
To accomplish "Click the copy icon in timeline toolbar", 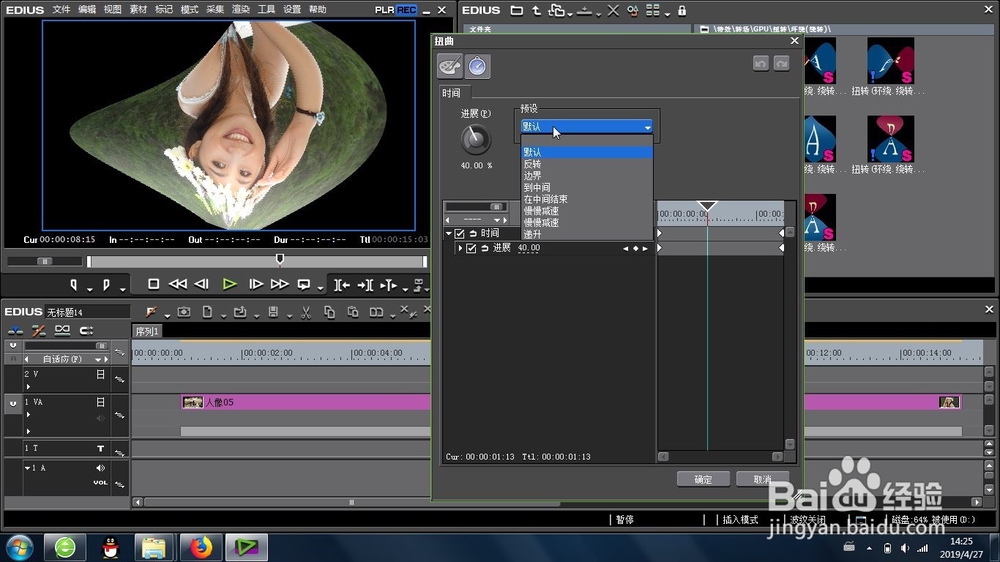I will 329,312.
